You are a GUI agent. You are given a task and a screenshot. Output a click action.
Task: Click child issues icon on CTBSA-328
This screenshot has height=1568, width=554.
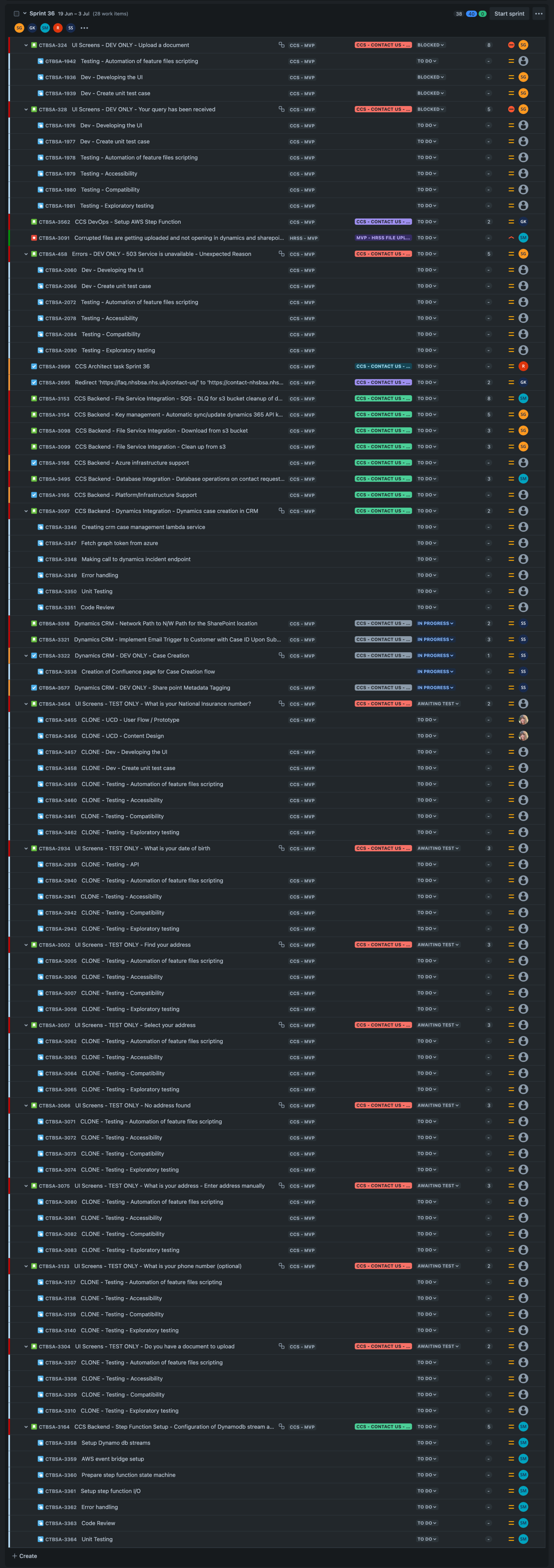point(281,109)
